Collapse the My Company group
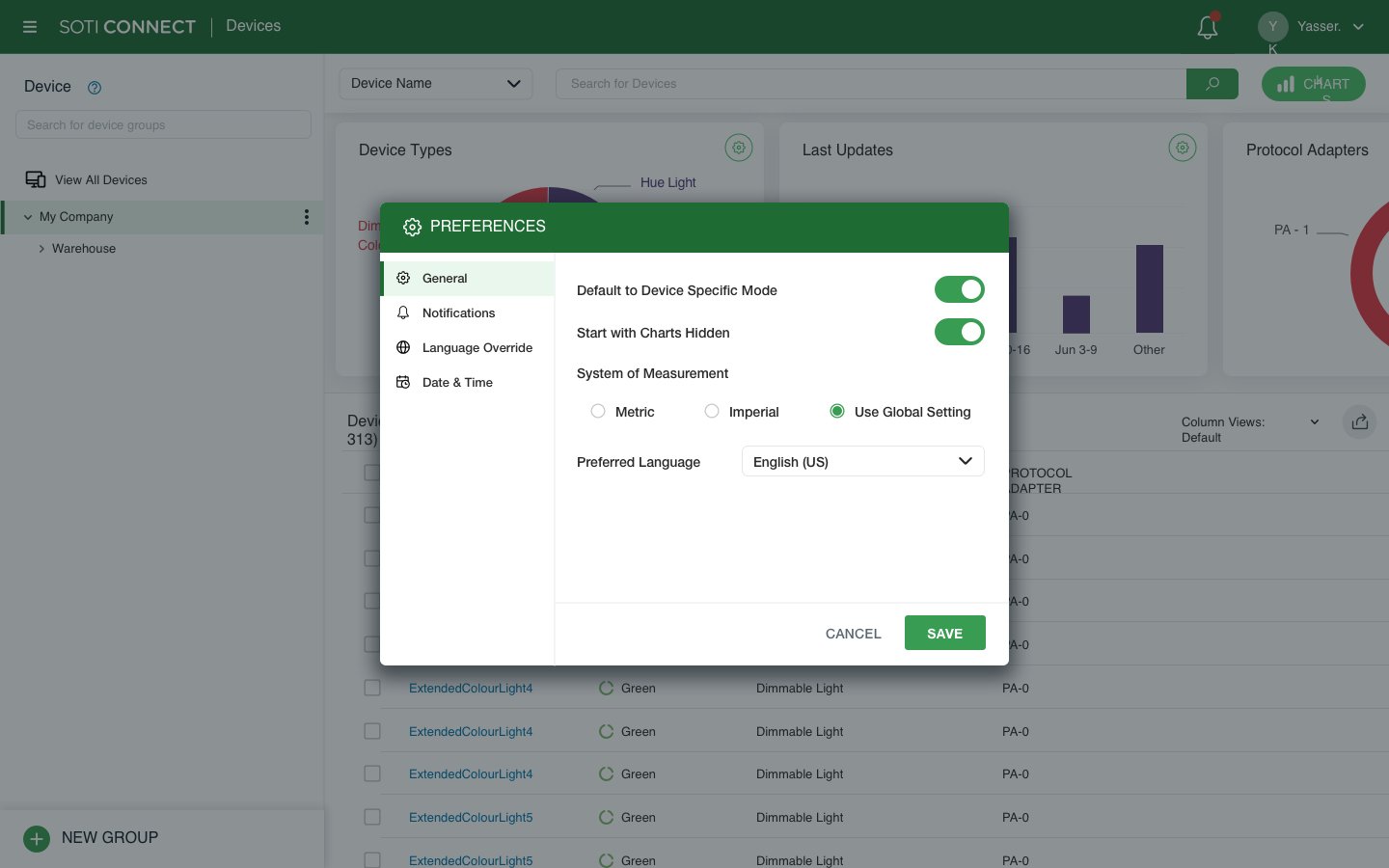Screen dimensions: 1389x868 (28, 217)
